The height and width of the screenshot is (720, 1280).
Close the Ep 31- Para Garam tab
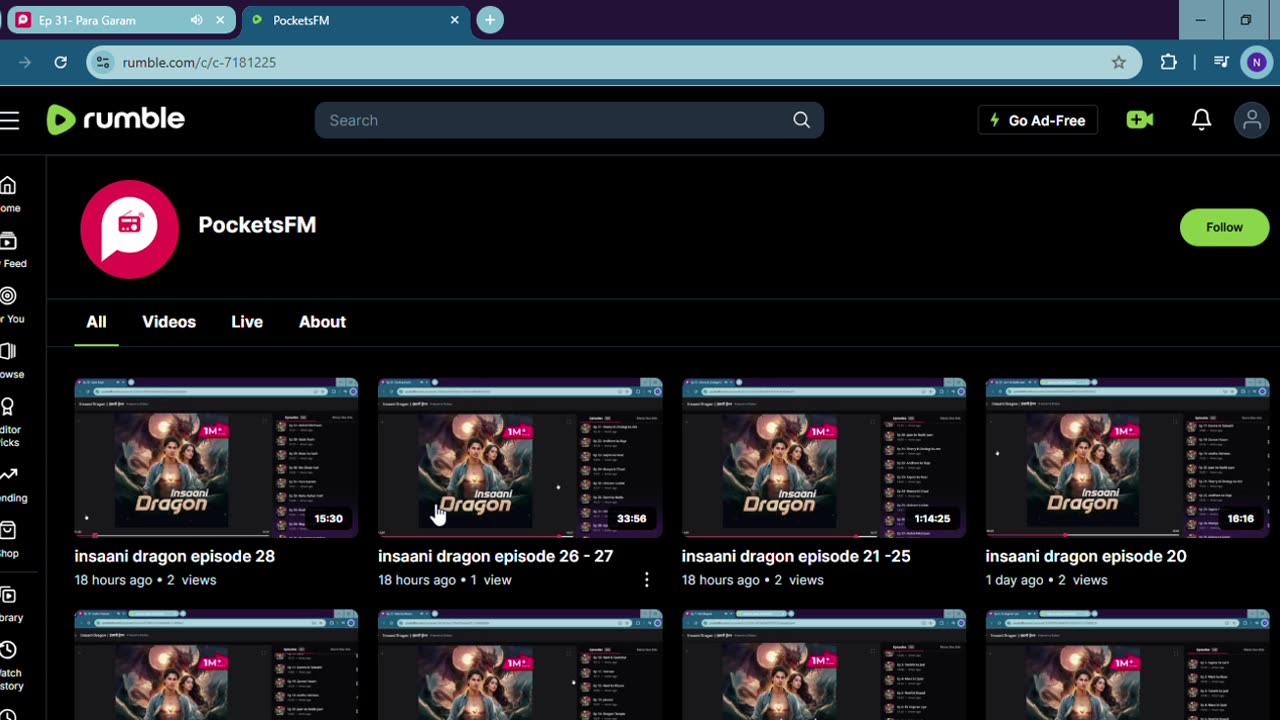point(220,20)
